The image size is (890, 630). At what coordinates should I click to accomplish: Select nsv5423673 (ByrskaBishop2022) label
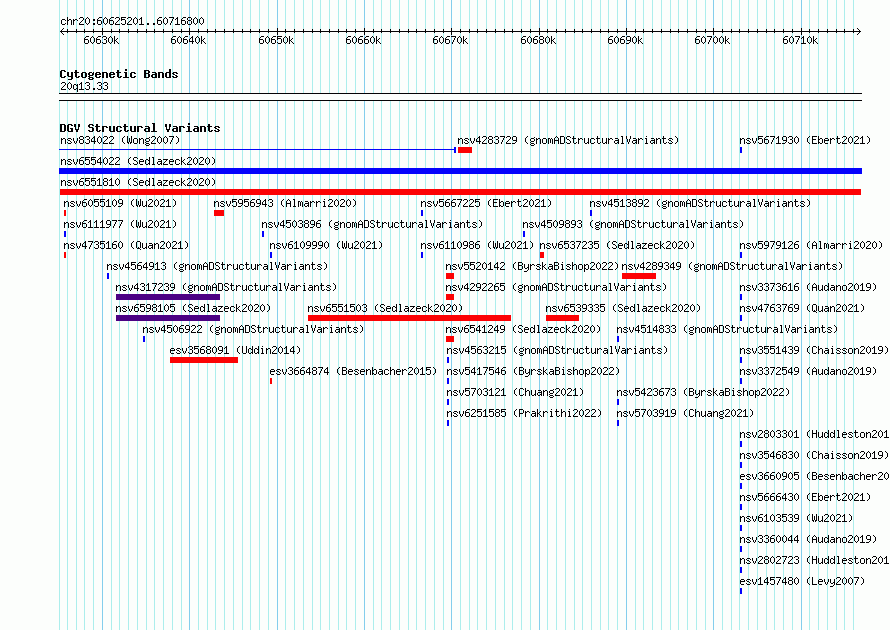[x=703, y=392]
